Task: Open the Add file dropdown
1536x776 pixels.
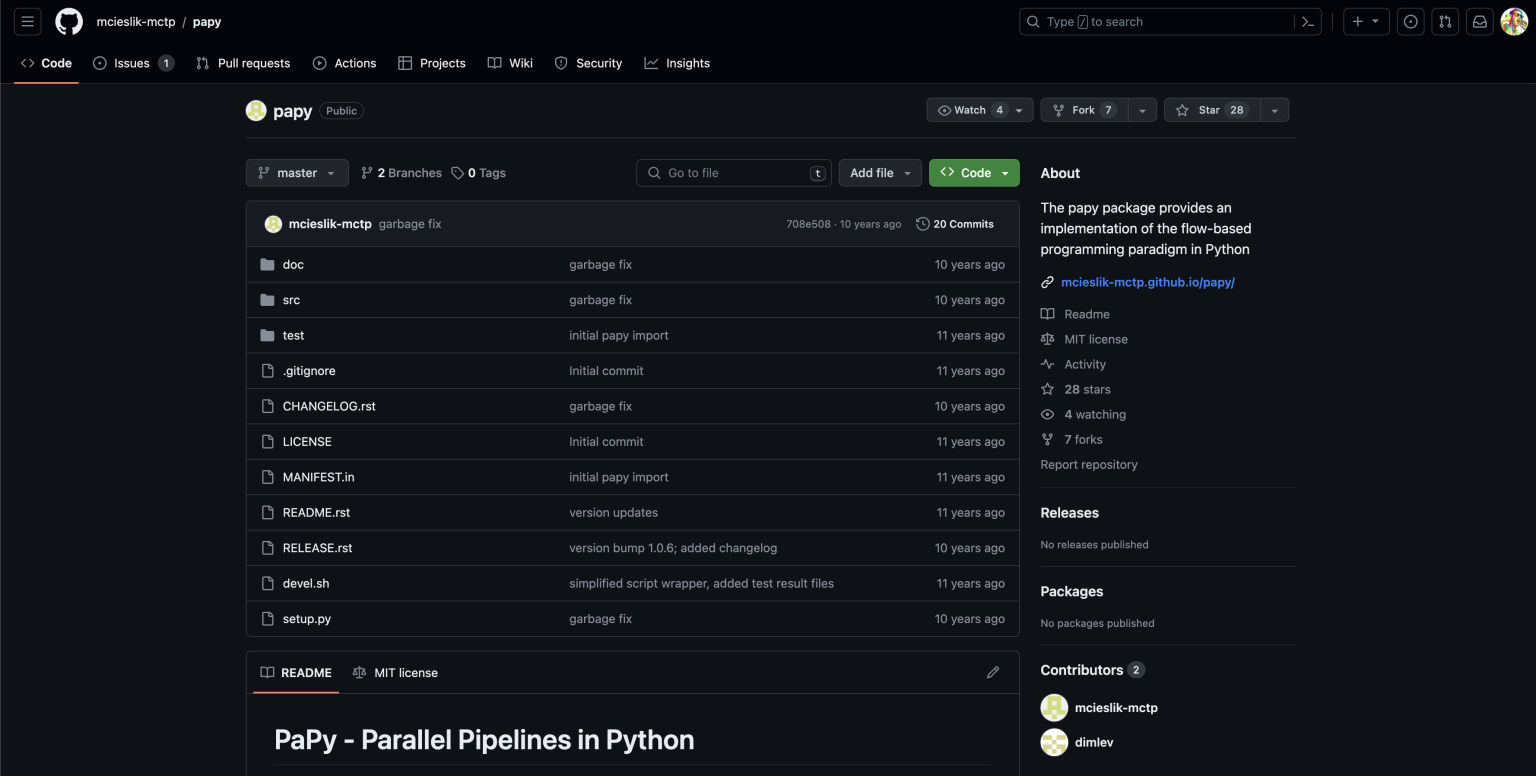Action: point(880,173)
